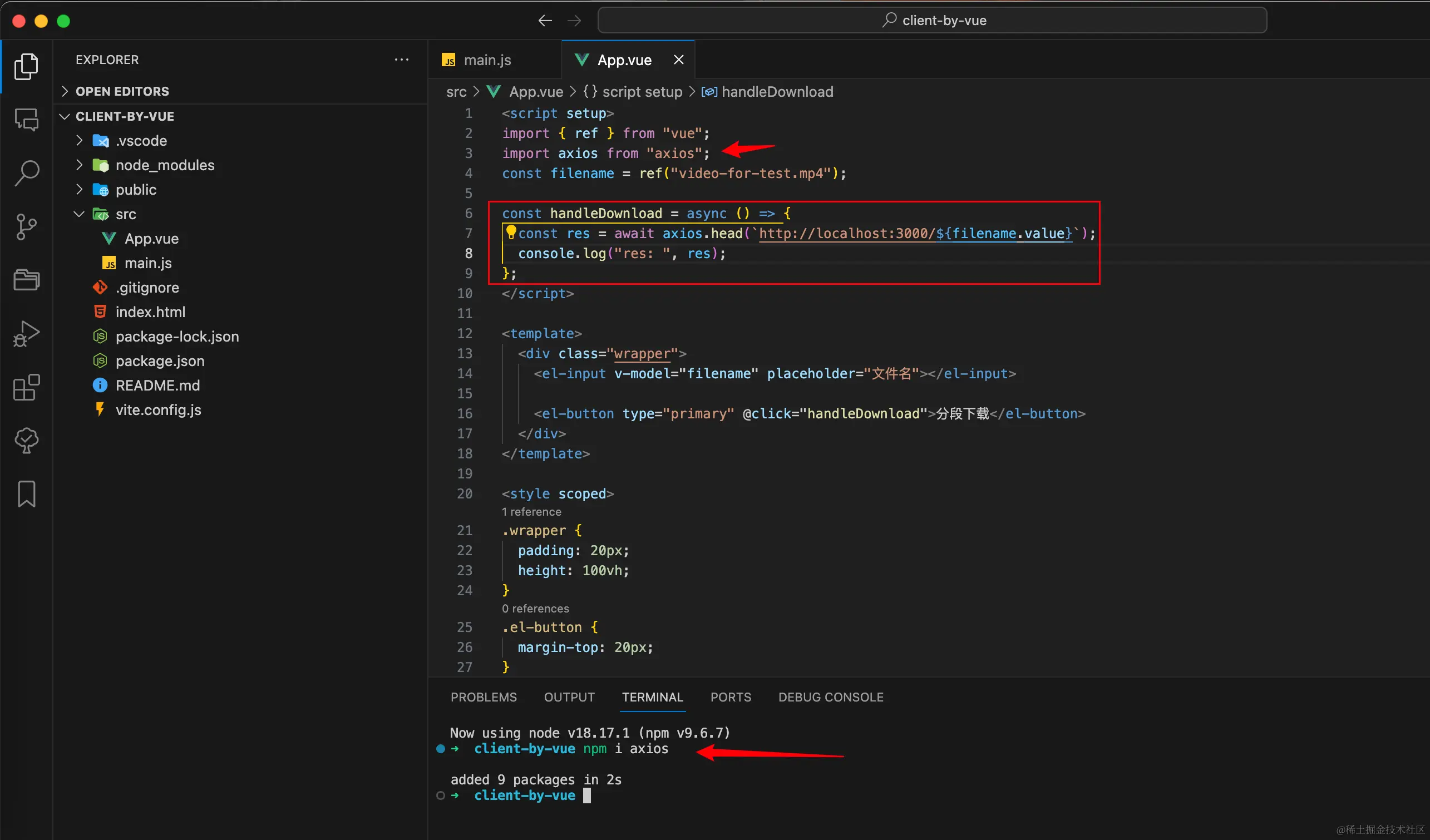Open the tree-shaped activity bar icon
Image resolution: width=1430 pixels, height=840 pixels.
[26, 440]
